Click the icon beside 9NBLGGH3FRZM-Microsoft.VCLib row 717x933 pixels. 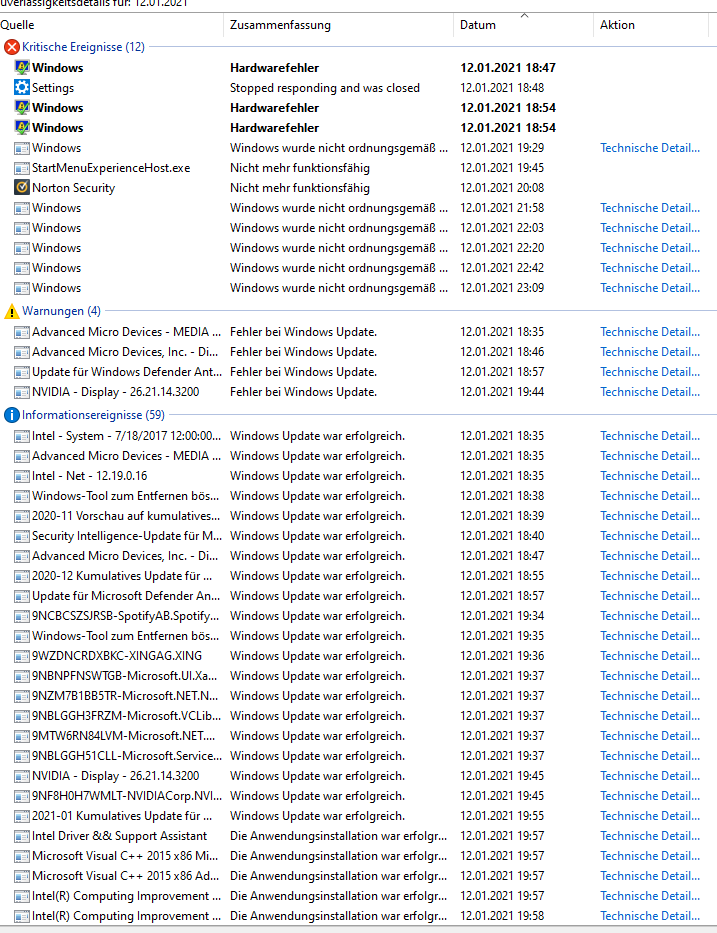click(22, 716)
